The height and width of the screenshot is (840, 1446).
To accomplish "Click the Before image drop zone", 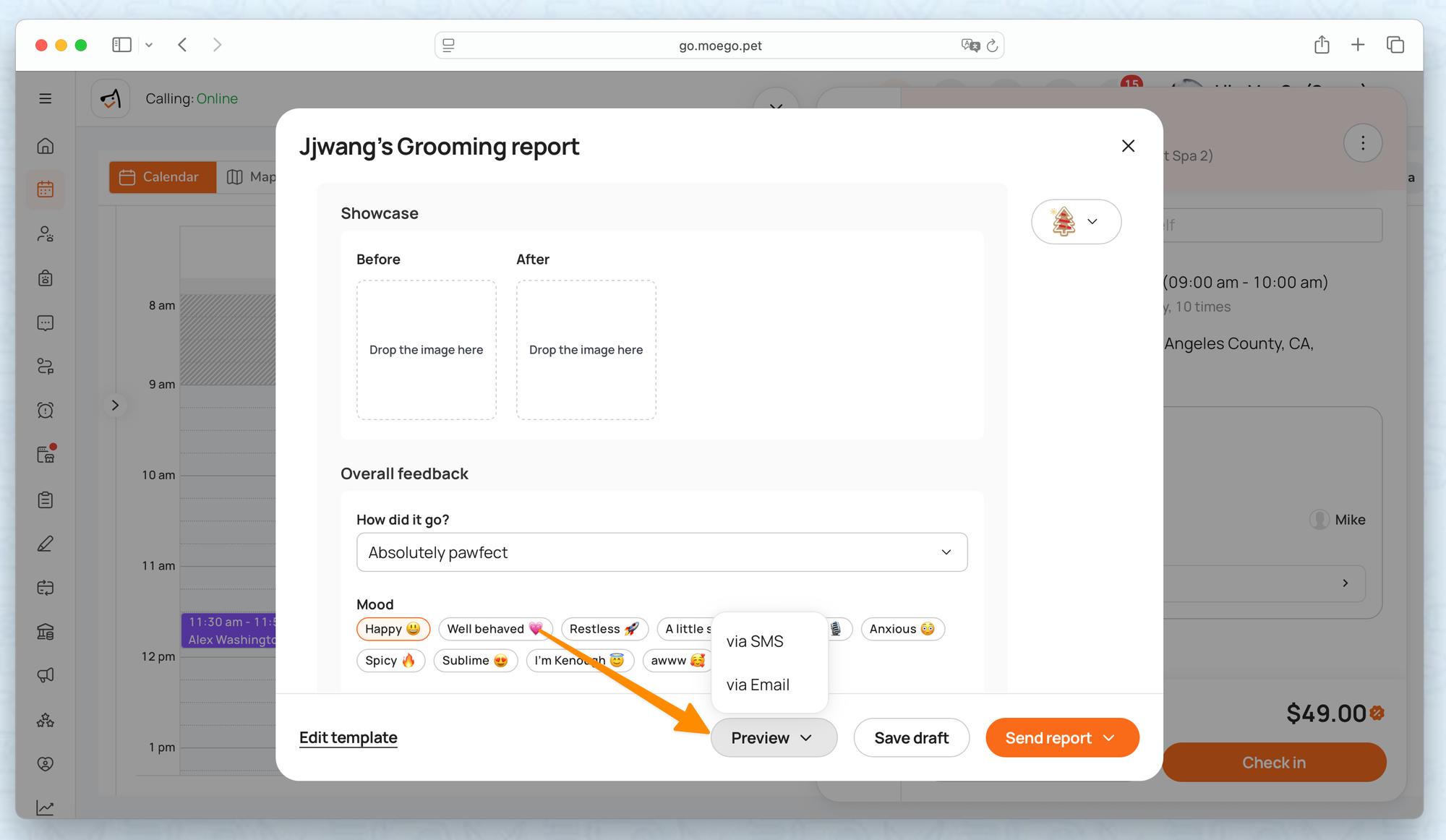I will pyautogui.click(x=427, y=350).
